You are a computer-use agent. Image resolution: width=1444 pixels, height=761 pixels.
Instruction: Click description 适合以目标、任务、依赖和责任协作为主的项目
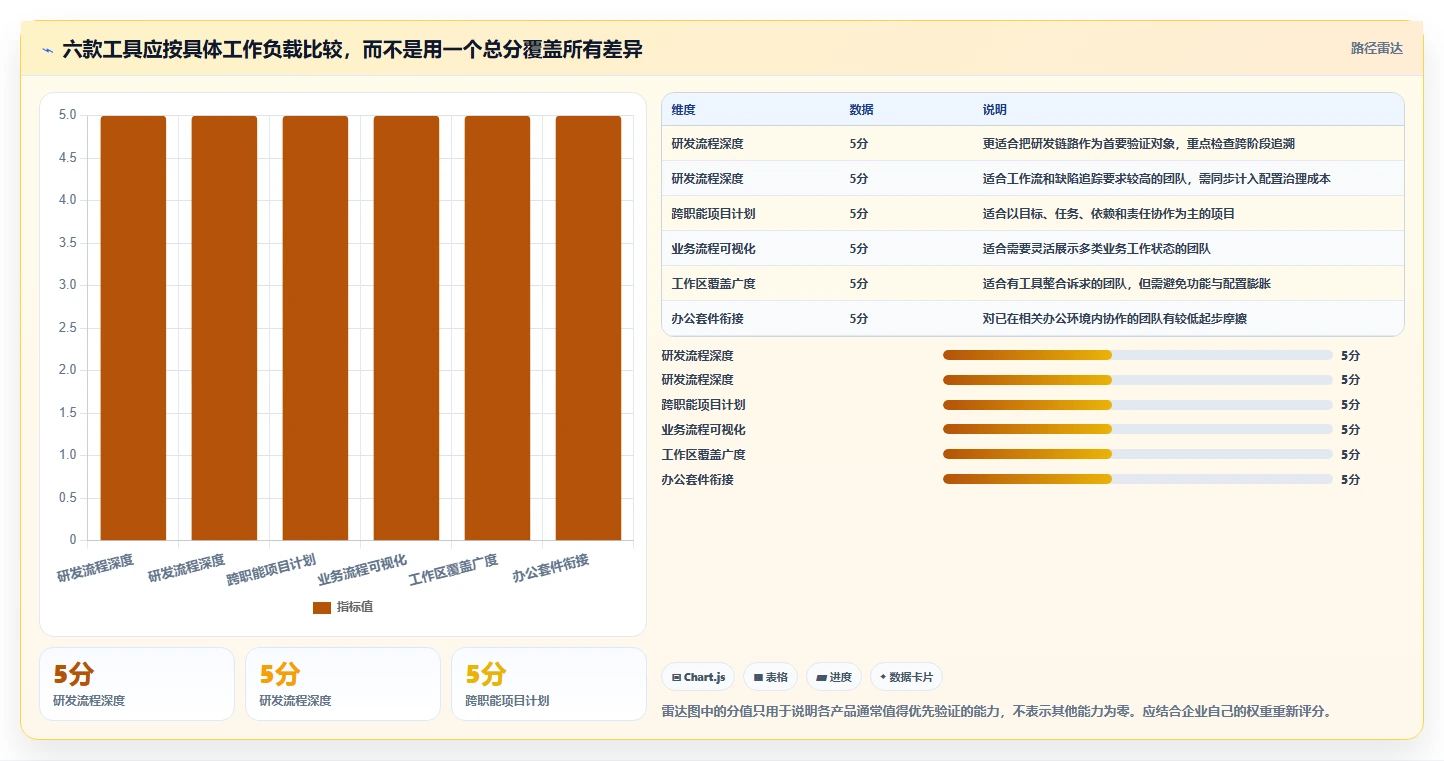click(1109, 214)
